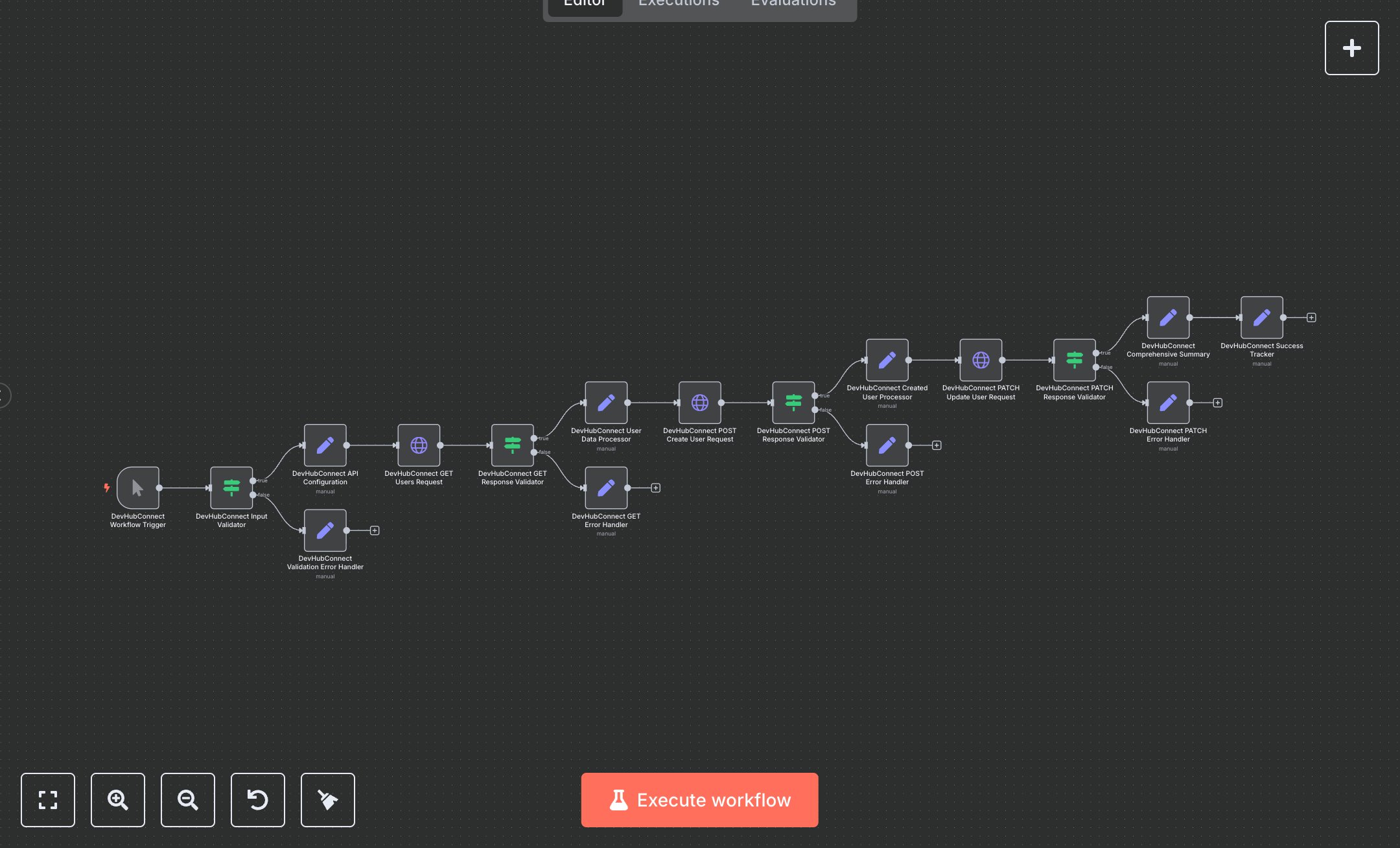
Task: Open the add node panel via top-right plus
Action: tap(1352, 47)
